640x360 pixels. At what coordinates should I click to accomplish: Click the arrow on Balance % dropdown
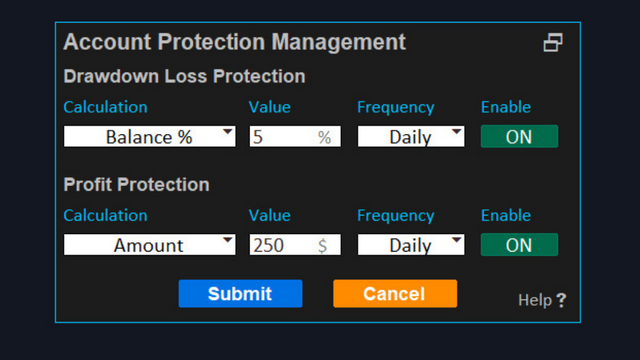click(227, 132)
